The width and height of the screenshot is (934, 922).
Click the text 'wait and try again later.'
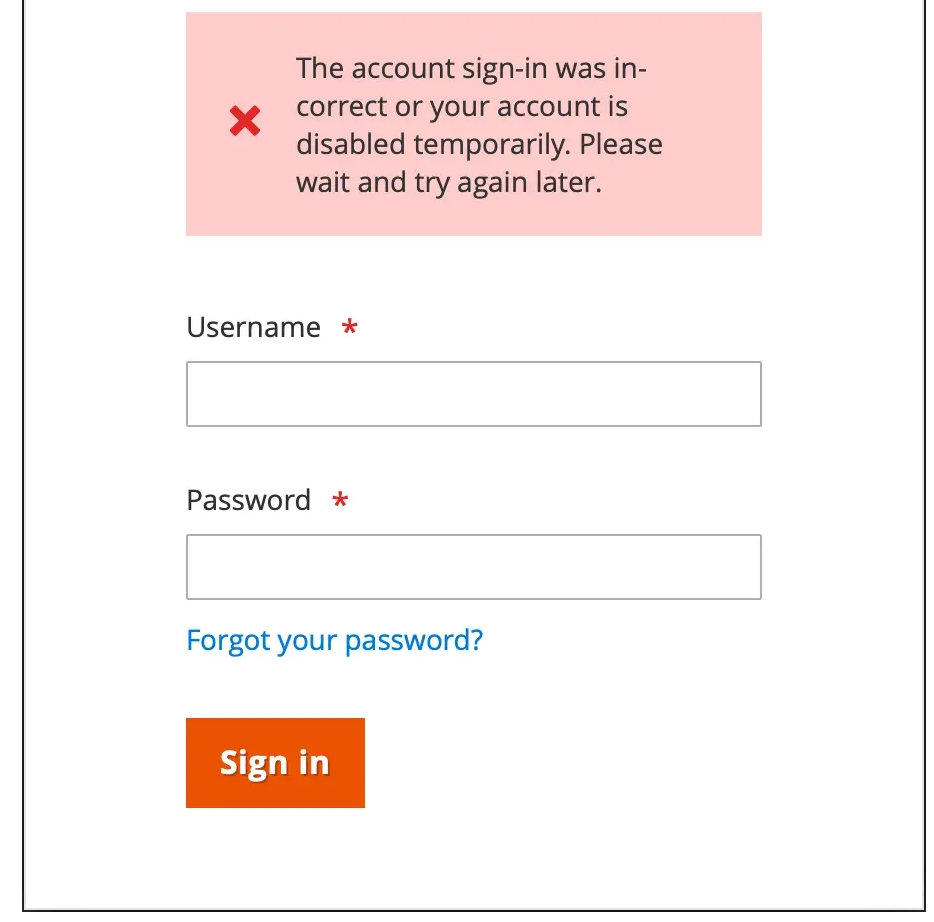coord(449,183)
